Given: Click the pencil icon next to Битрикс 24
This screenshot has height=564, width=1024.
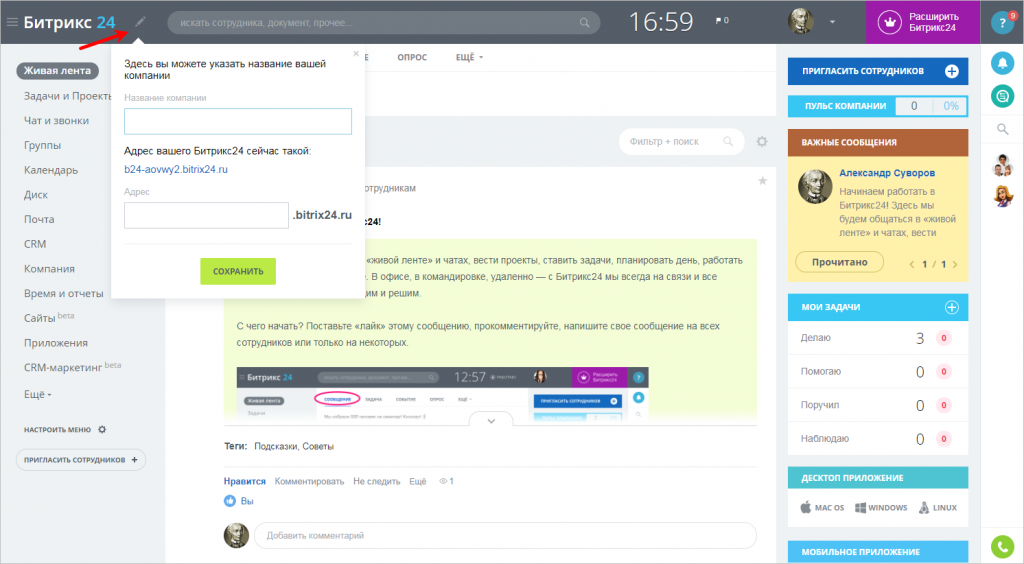Looking at the screenshot, I should (141, 21).
